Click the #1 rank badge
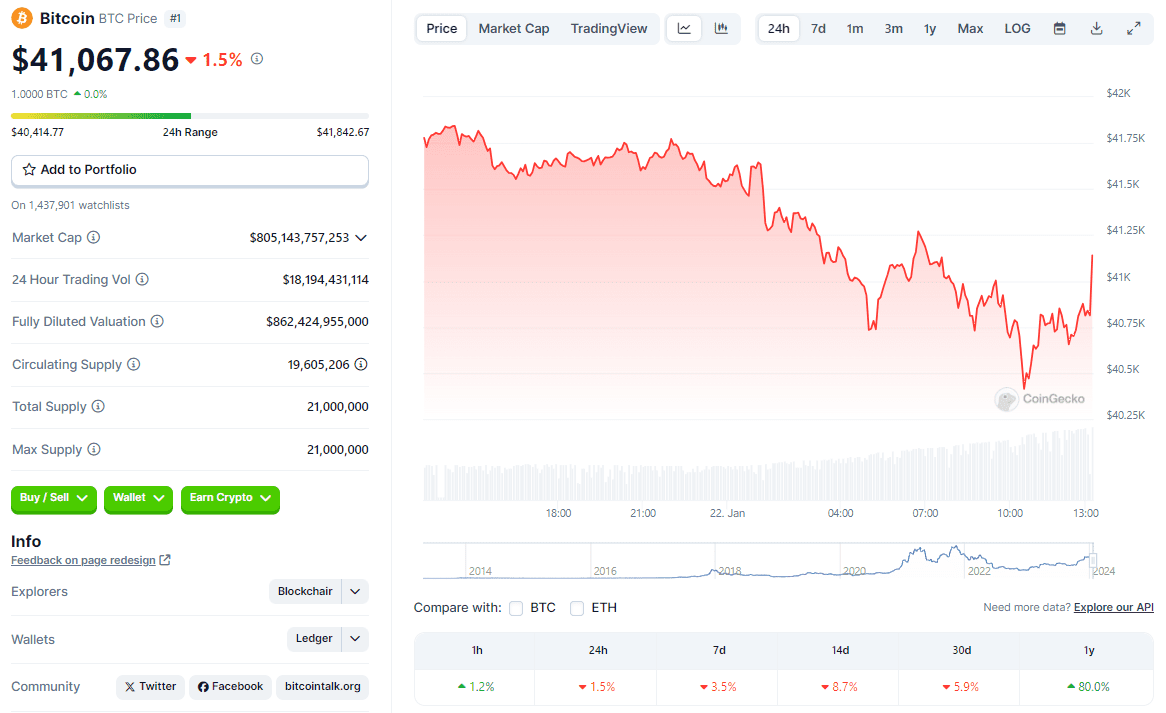The height and width of the screenshot is (713, 1166). pyautogui.click(x=175, y=19)
